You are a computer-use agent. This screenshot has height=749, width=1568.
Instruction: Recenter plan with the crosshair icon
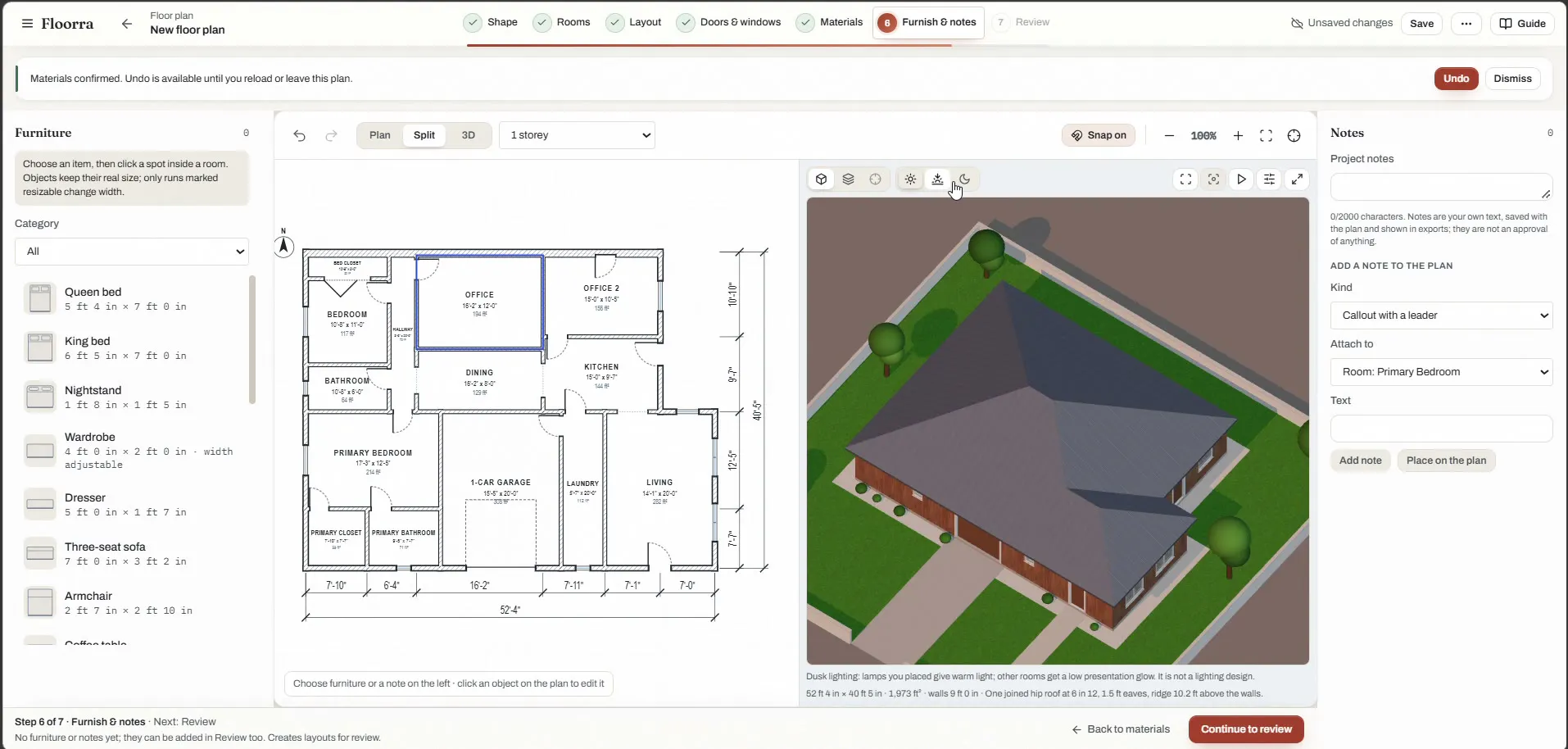tap(1294, 135)
